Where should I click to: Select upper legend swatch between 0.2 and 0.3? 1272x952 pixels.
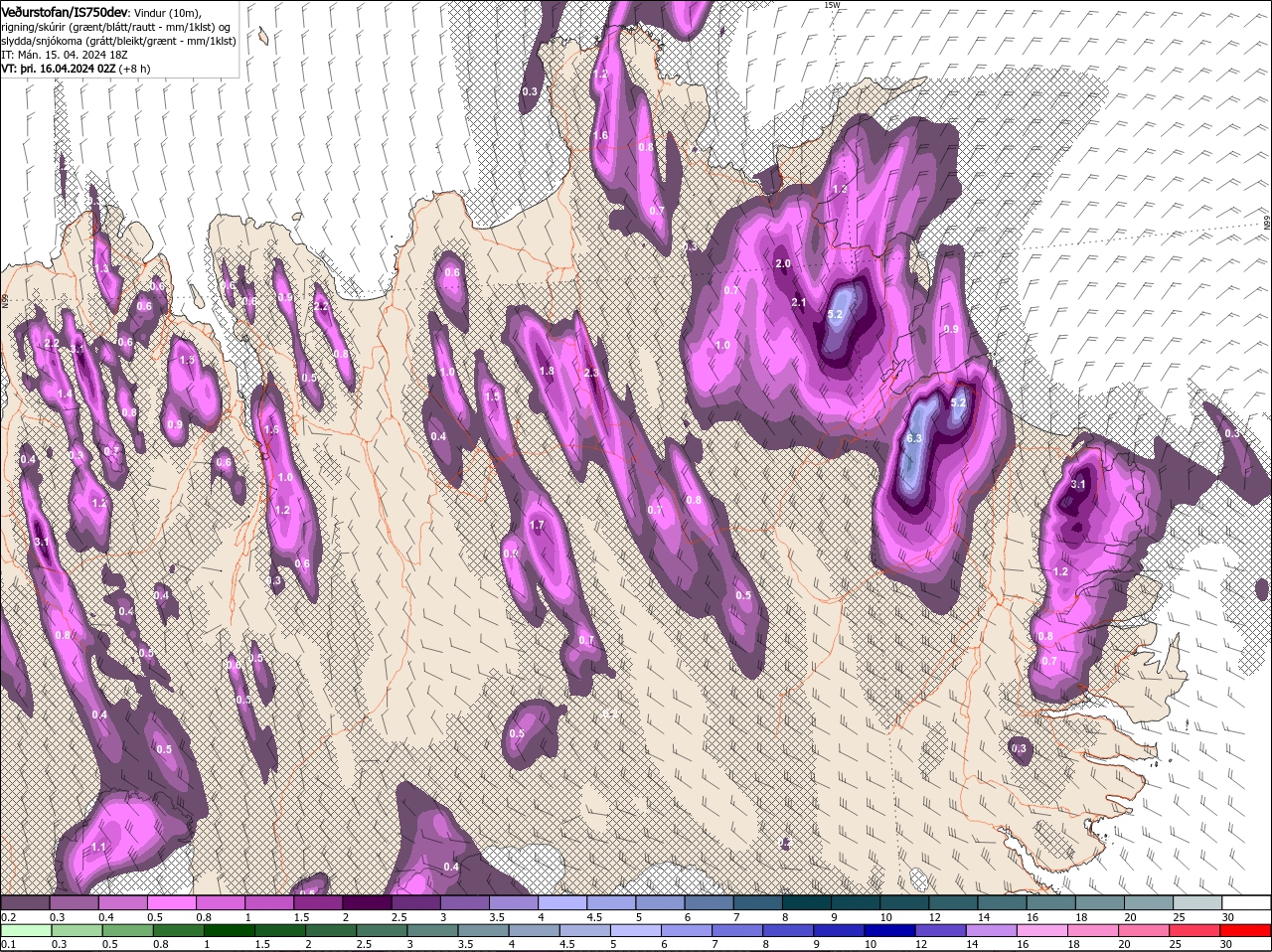pos(25,902)
